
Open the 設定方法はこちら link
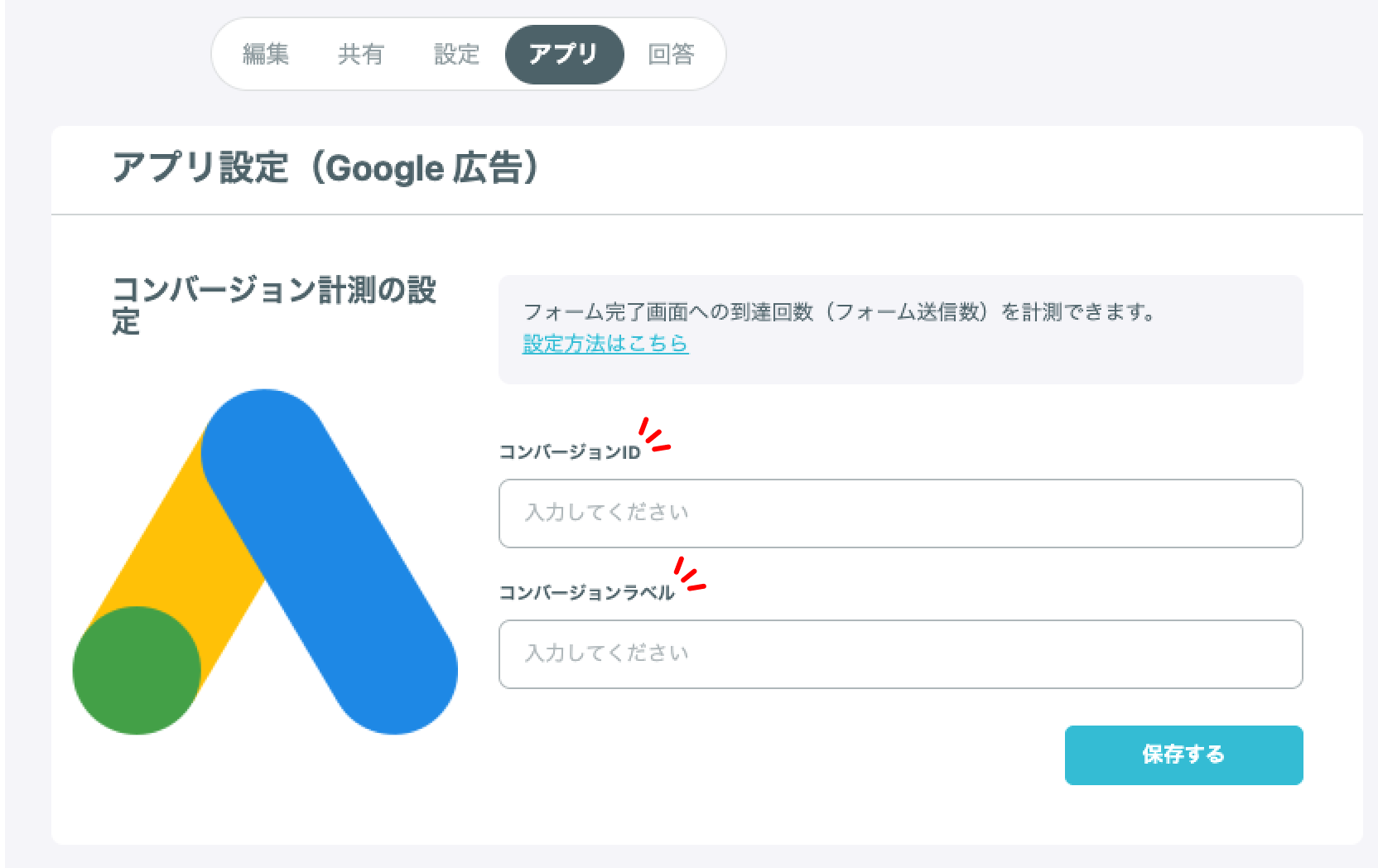pyautogui.click(x=605, y=343)
